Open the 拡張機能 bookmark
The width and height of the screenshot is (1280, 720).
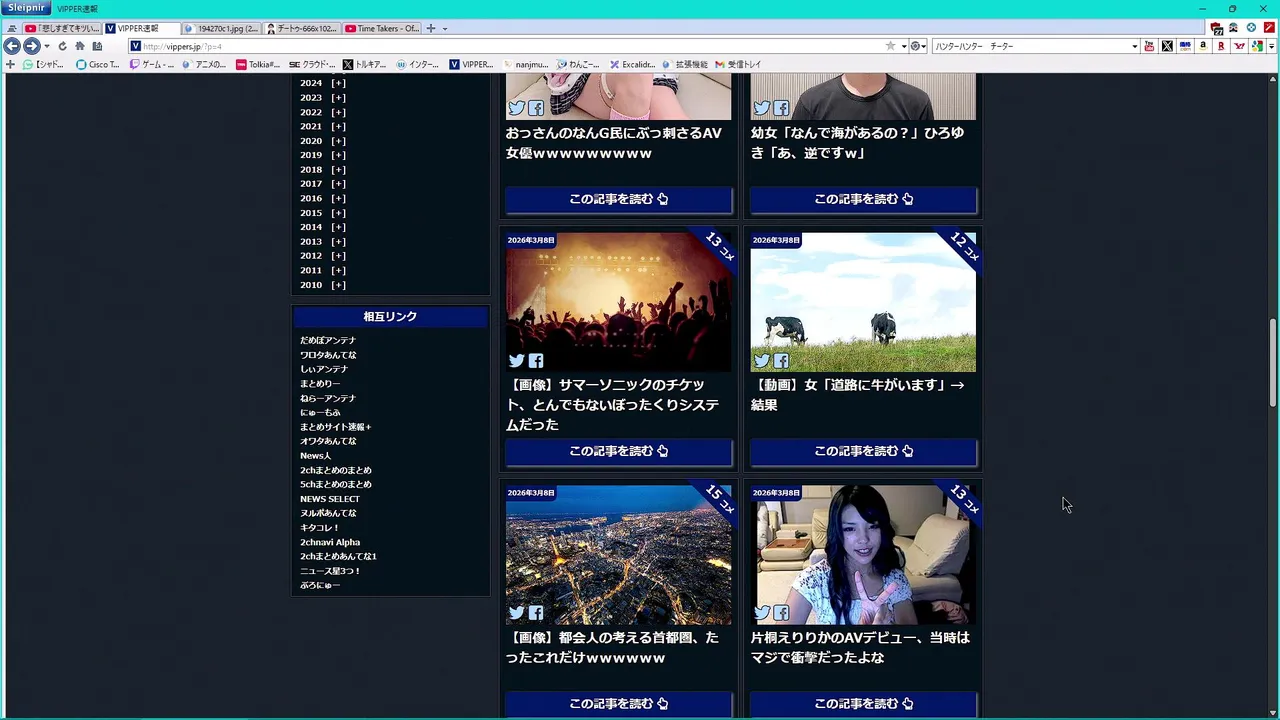pyautogui.click(x=685, y=64)
